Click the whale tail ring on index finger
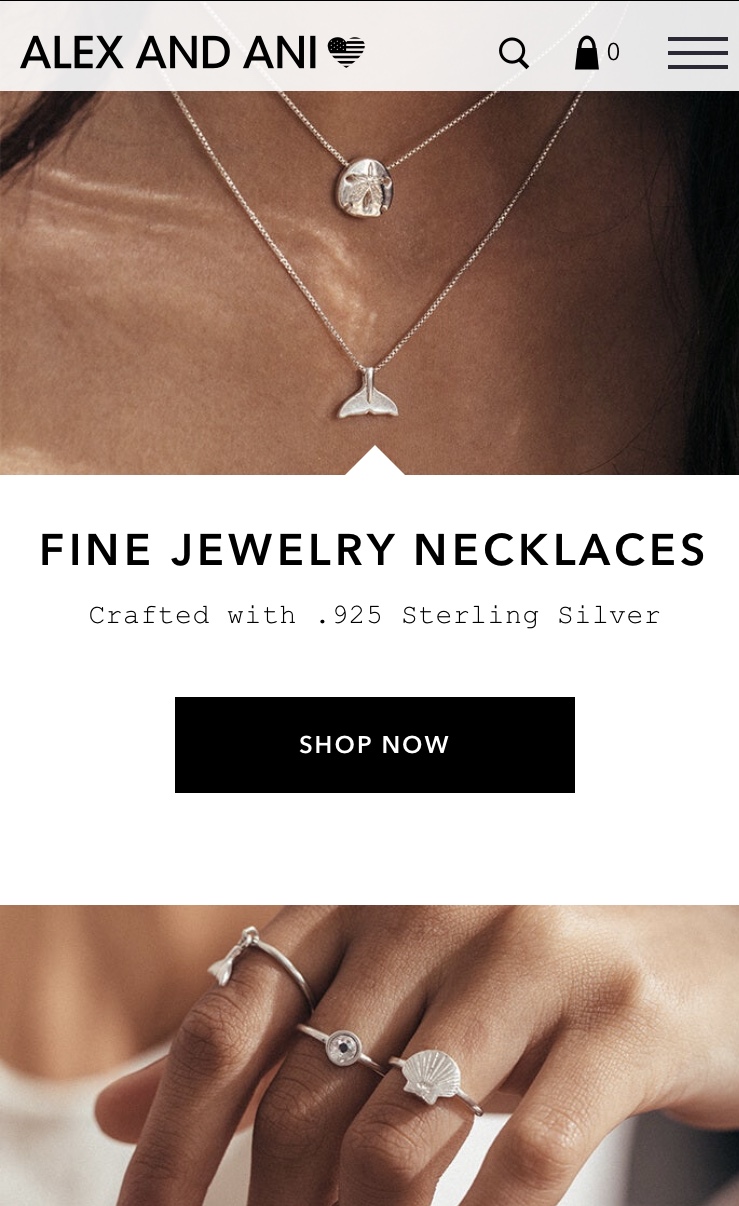739x1206 pixels. point(228,955)
